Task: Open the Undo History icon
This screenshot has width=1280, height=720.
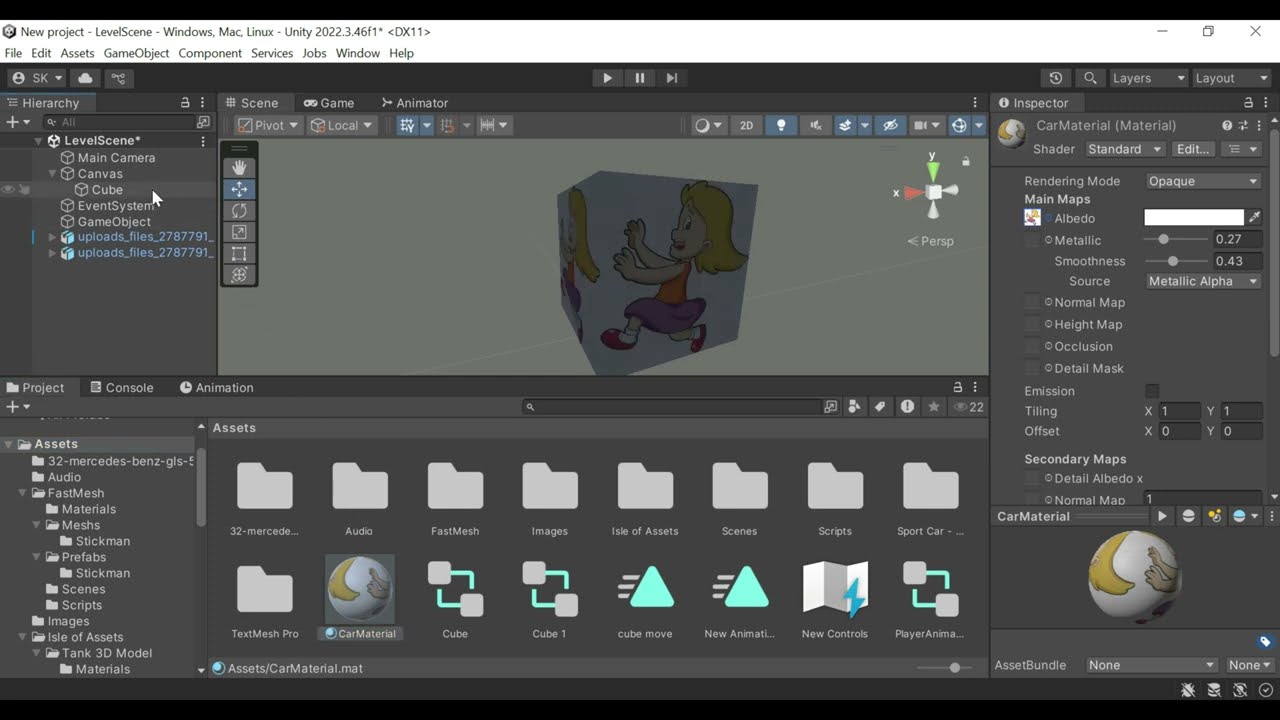Action: [x=1056, y=78]
